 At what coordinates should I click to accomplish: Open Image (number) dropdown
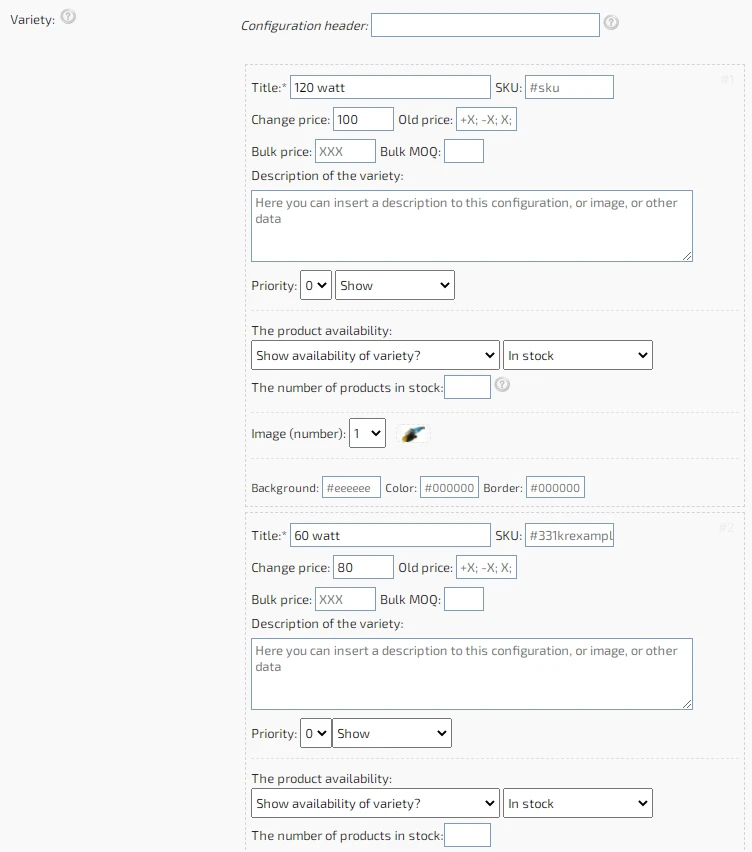[367, 433]
